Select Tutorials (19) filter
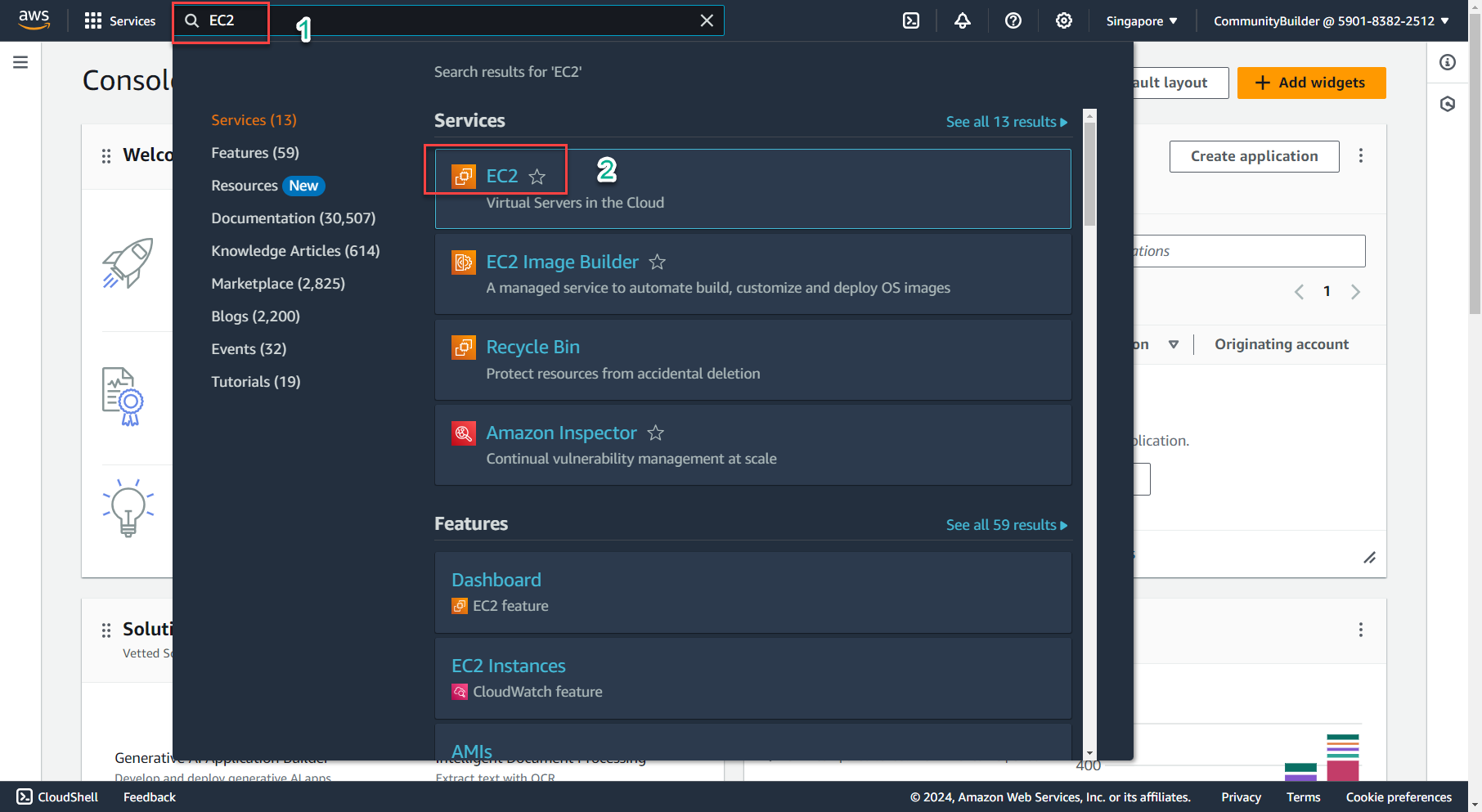This screenshot has height=812, width=1482. pyautogui.click(x=255, y=382)
